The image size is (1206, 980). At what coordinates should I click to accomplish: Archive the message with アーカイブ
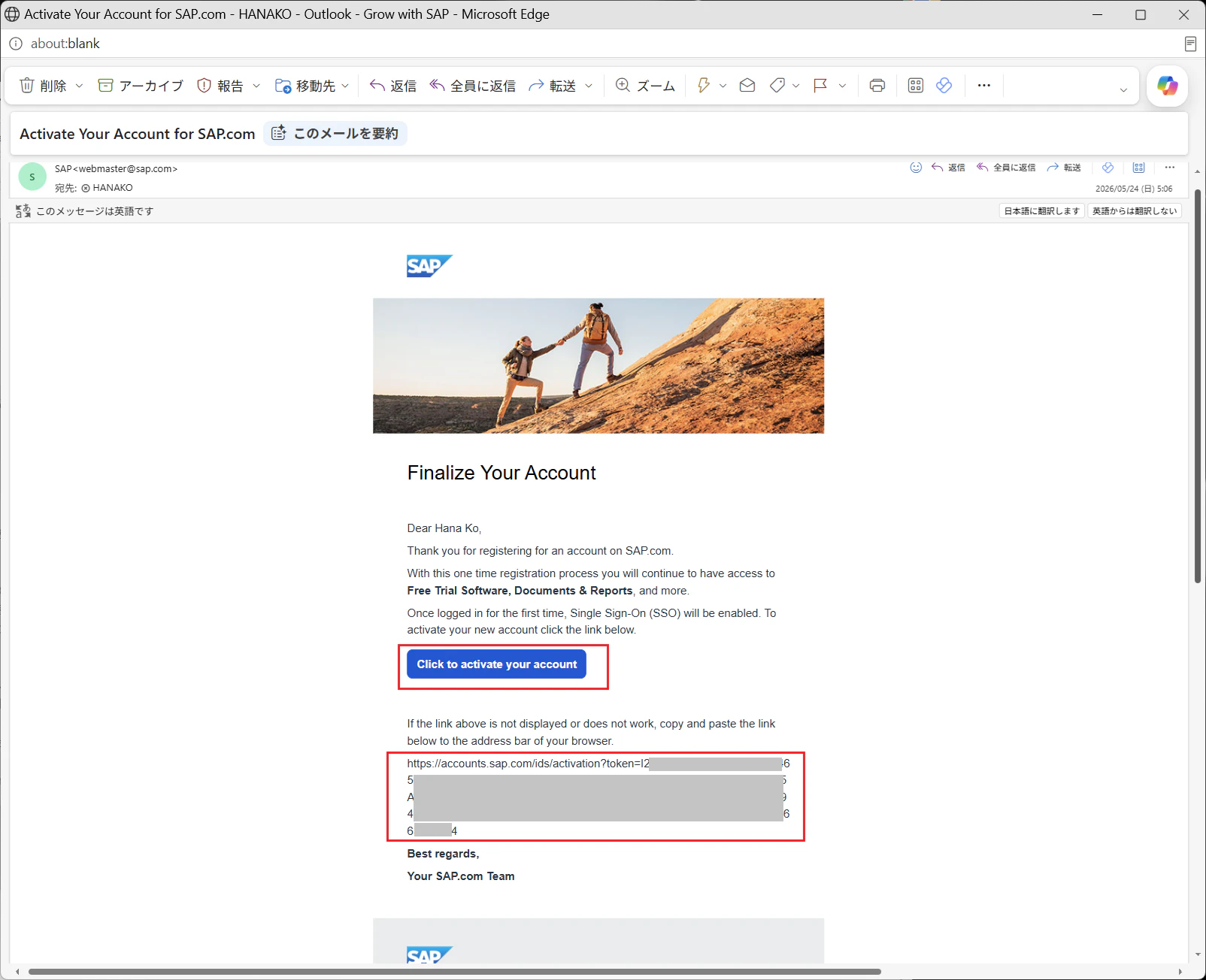point(141,86)
